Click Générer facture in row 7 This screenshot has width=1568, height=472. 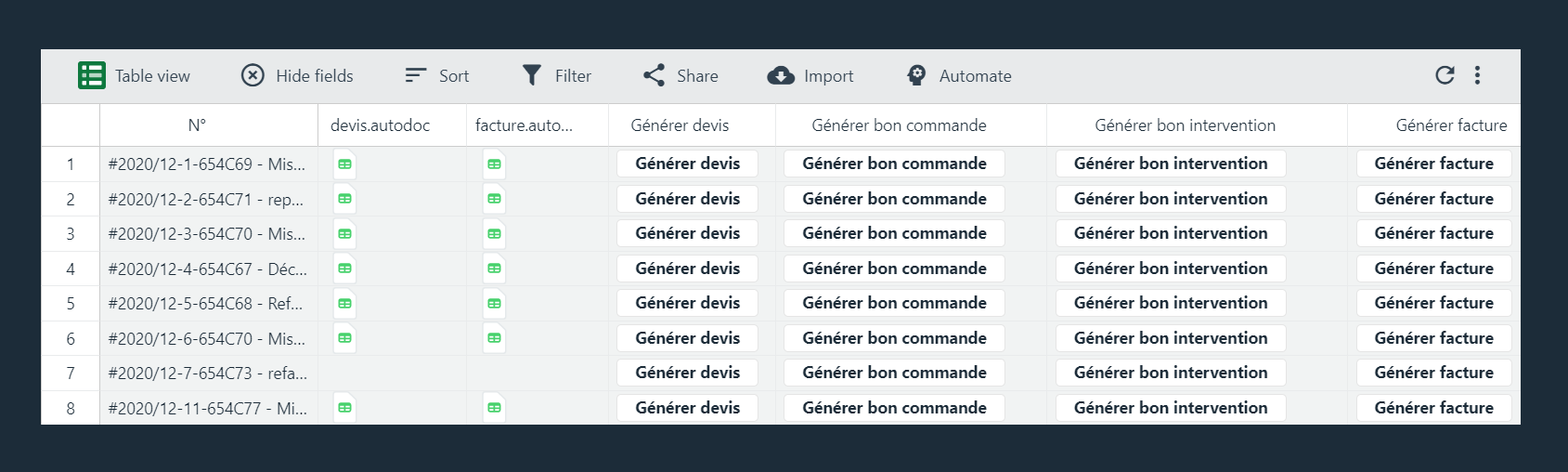[1433, 373]
